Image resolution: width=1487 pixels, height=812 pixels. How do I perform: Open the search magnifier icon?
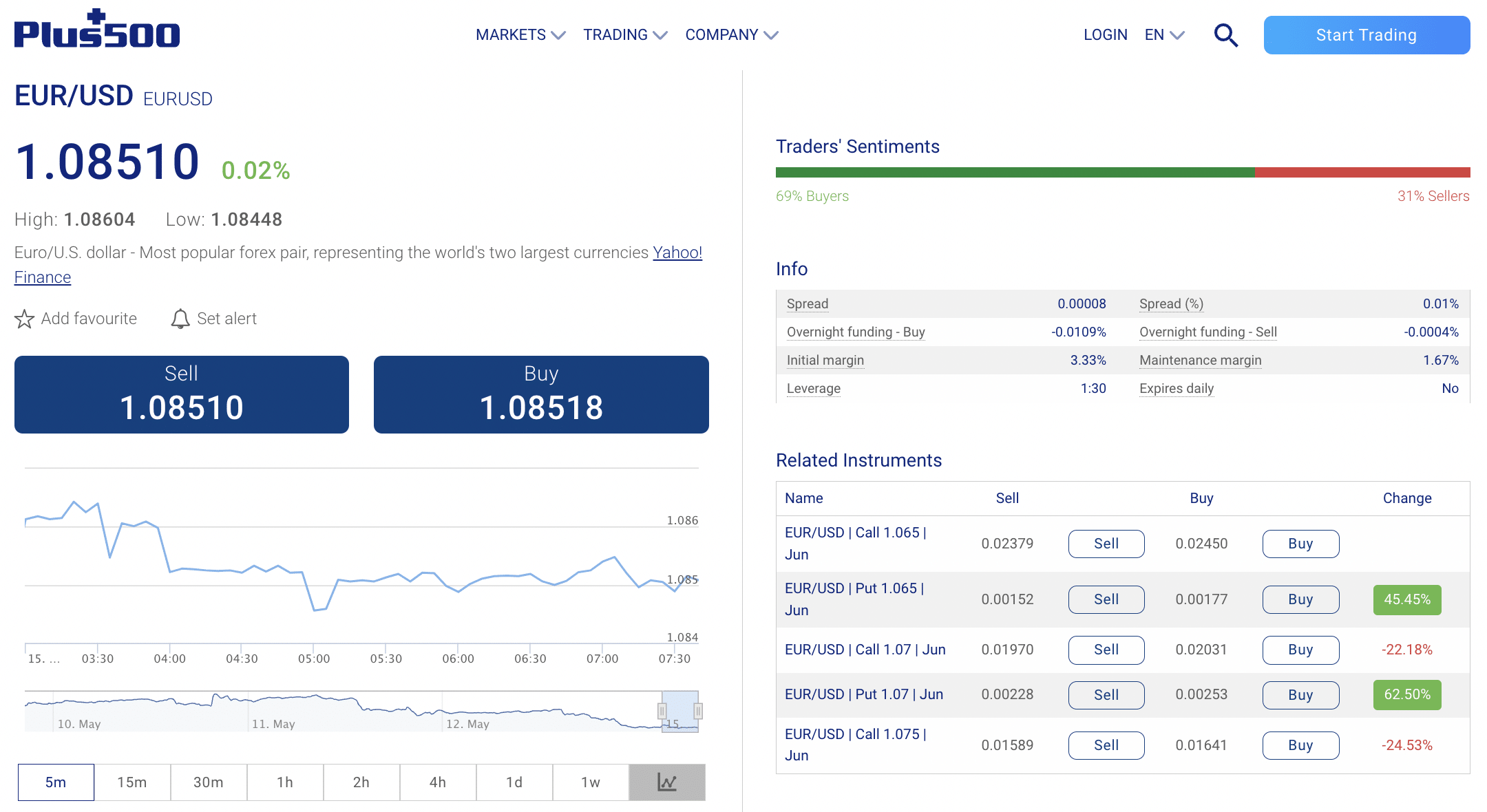point(1225,35)
